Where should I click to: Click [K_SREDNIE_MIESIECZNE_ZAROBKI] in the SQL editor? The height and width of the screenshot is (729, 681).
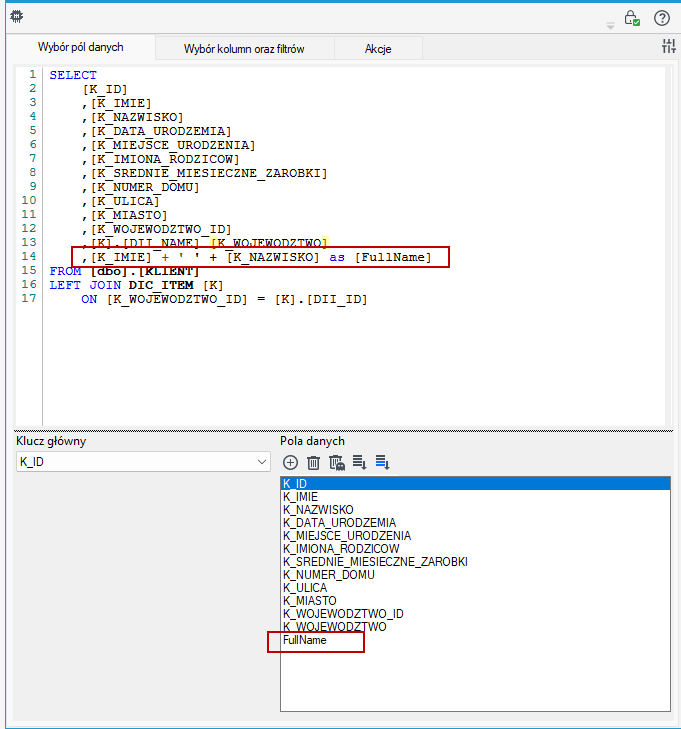point(209,173)
